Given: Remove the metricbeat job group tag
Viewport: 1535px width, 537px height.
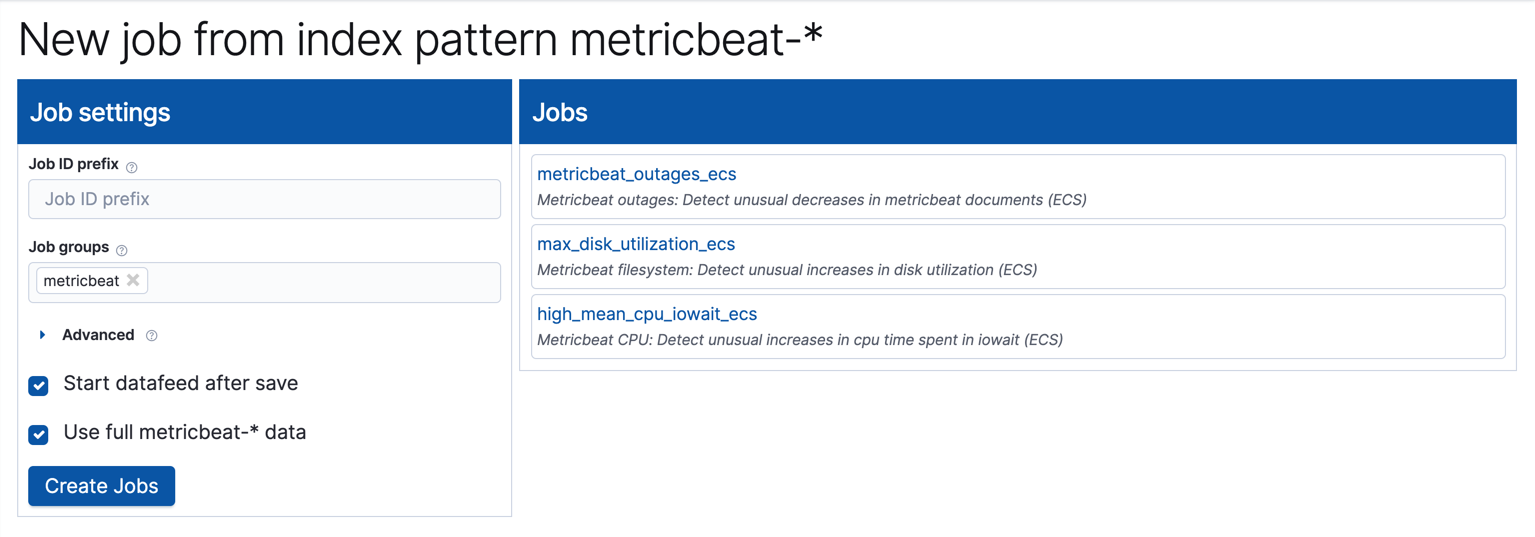Looking at the screenshot, I should pos(133,280).
